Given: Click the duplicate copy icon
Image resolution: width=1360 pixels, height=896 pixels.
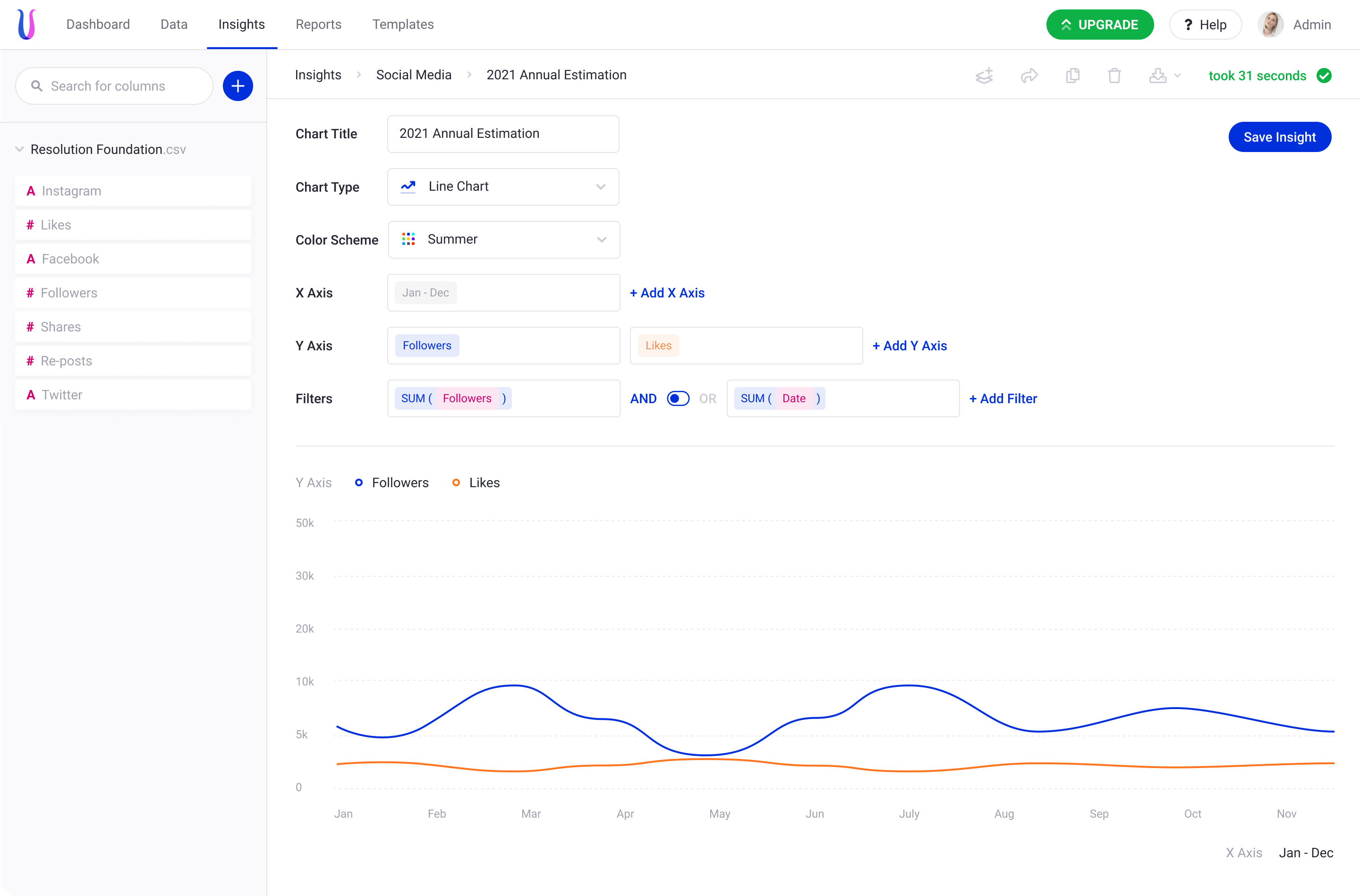Looking at the screenshot, I should [1072, 76].
